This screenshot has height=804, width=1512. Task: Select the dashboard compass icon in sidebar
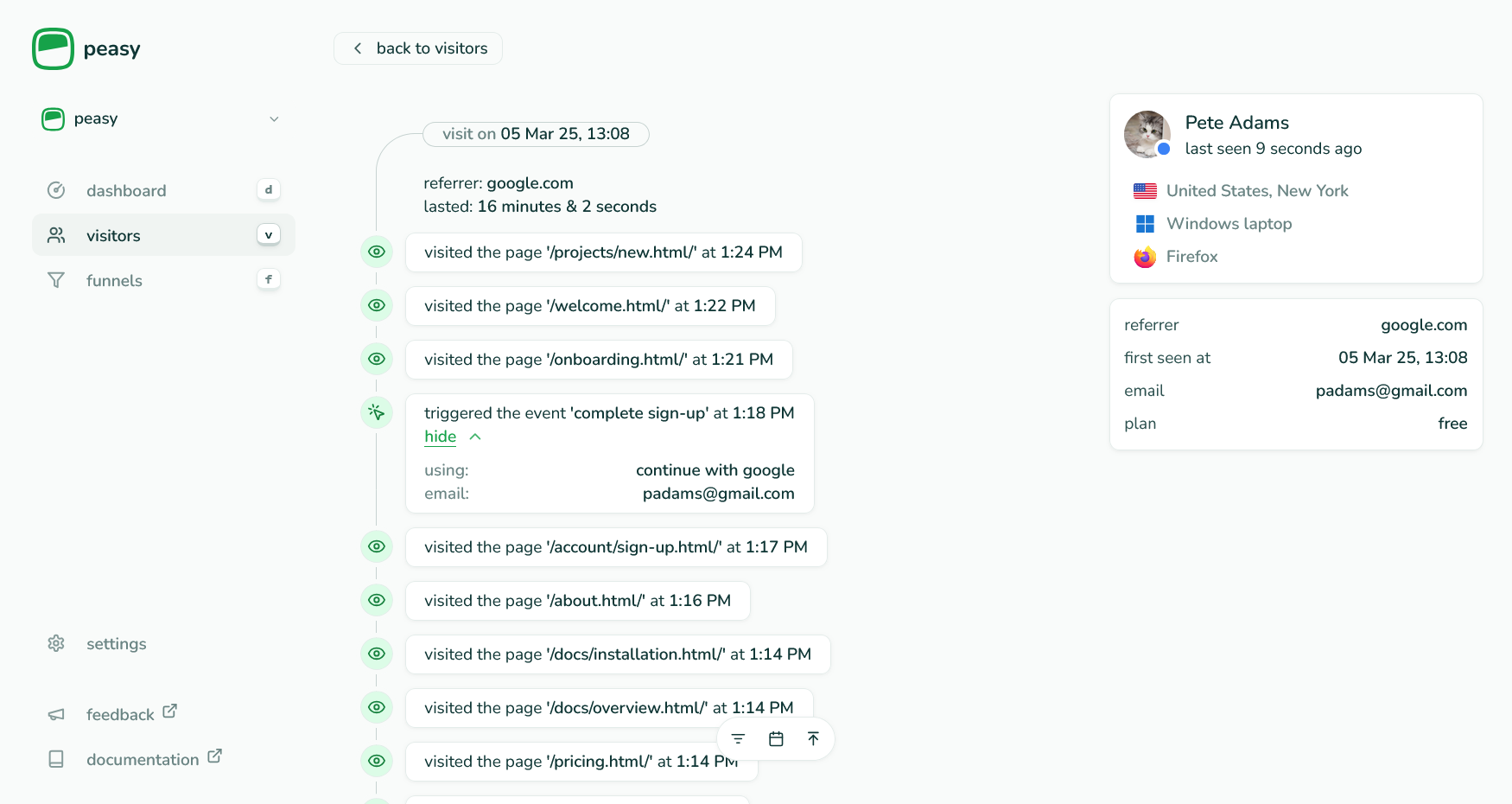click(x=55, y=189)
